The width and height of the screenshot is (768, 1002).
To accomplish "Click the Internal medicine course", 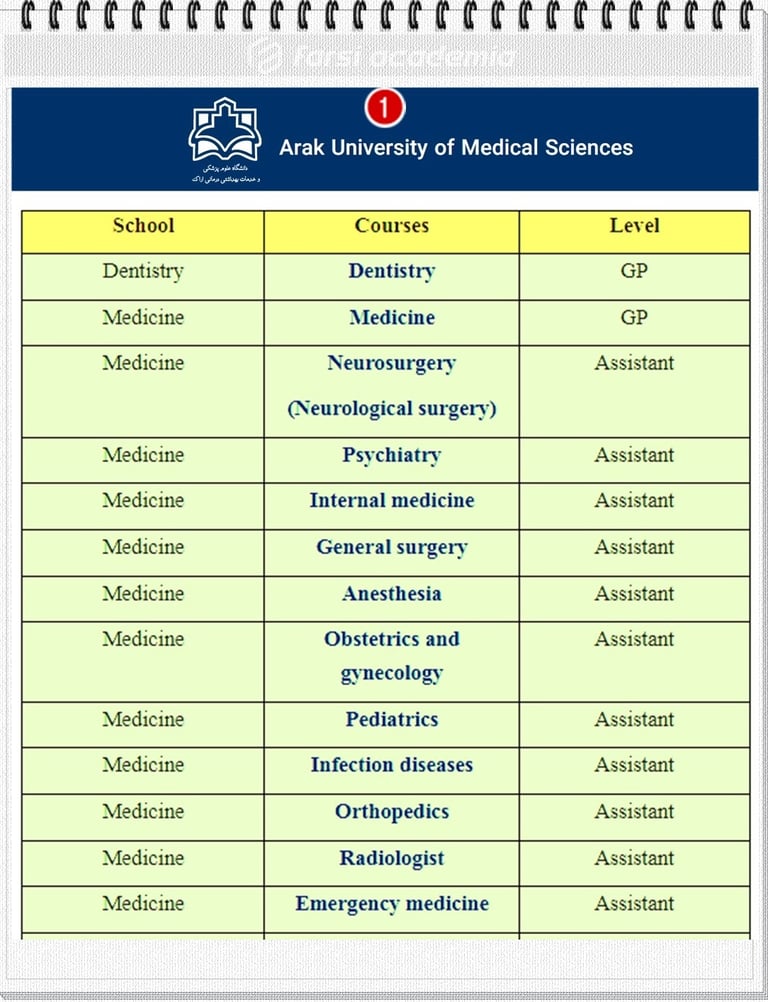I will coord(391,501).
